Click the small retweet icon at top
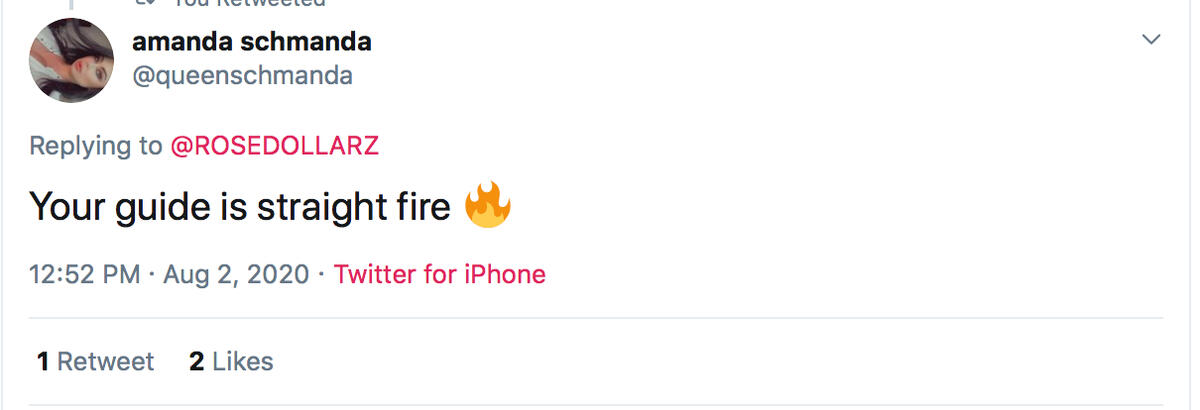 pos(146,3)
